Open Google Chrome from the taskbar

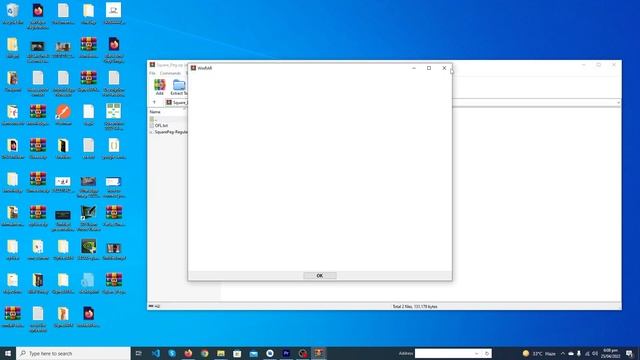point(204,353)
